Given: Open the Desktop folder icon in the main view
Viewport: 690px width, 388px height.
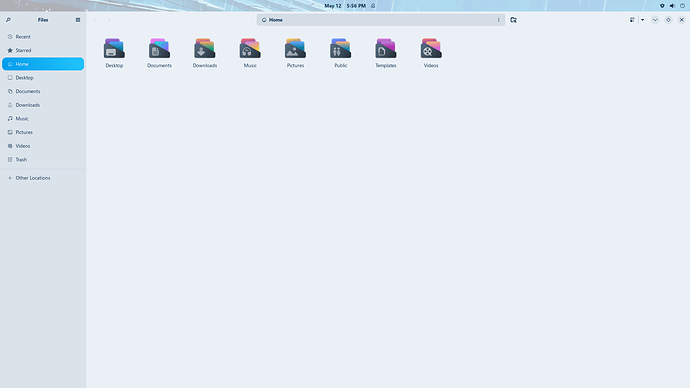Looking at the screenshot, I should [114, 48].
